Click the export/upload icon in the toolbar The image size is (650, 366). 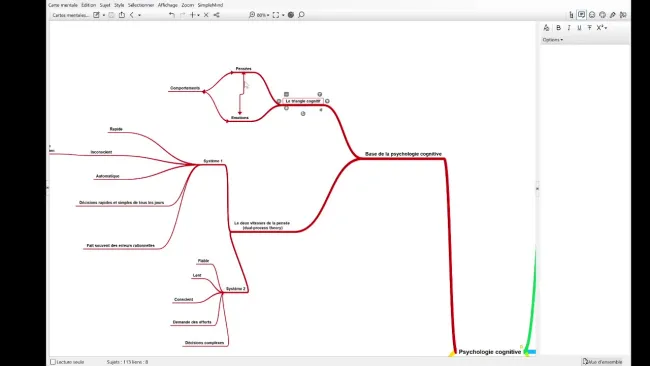[x=122, y=15]
